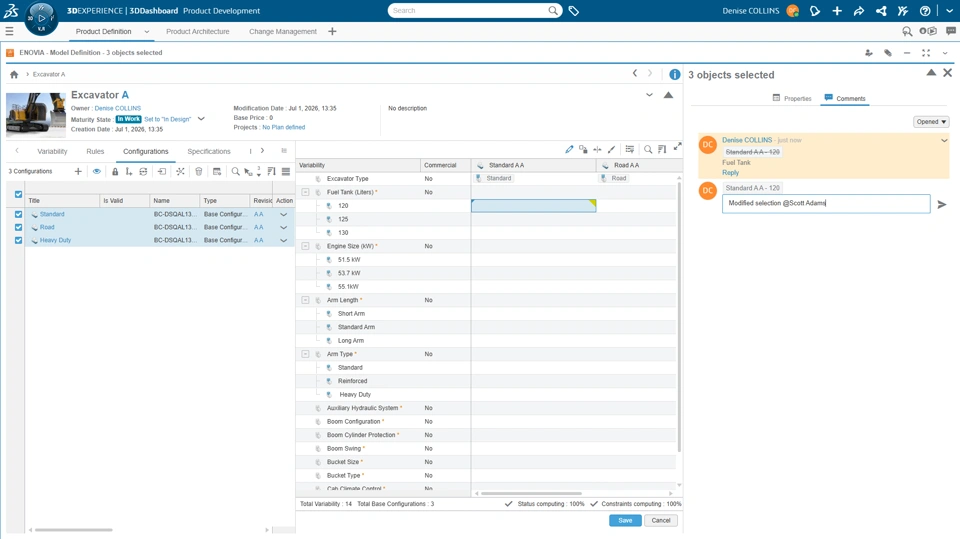Open the Variability tab
This screenshot has width=960, height=539.
point(52,151)
